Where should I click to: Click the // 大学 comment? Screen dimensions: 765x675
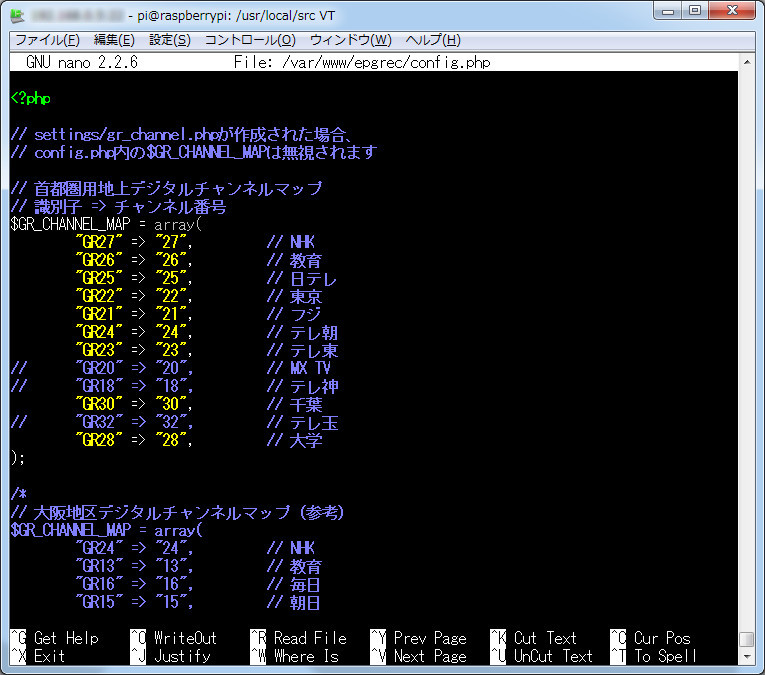(295, 440)
